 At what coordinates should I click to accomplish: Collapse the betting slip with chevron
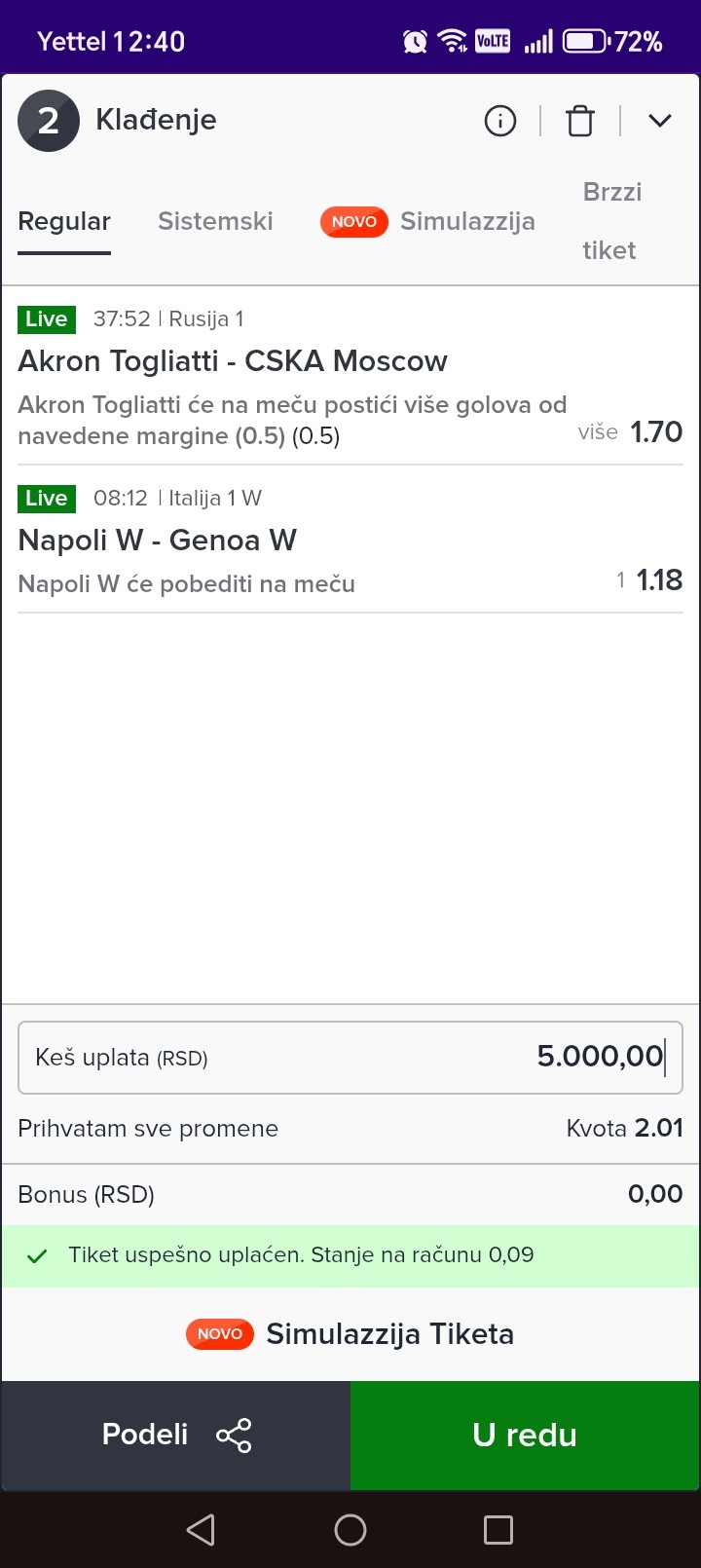(660, 121)
